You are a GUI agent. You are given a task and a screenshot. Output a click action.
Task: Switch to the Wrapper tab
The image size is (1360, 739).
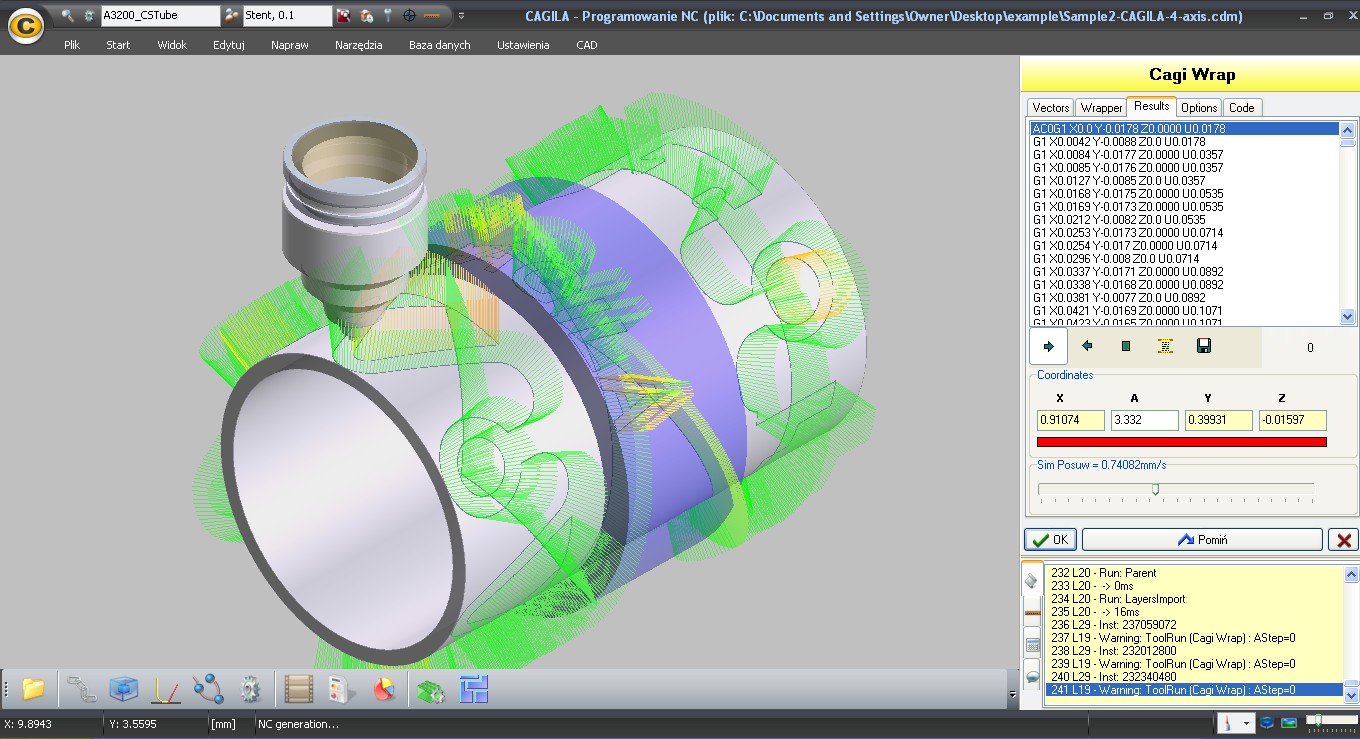click(x=1101, y=107)
